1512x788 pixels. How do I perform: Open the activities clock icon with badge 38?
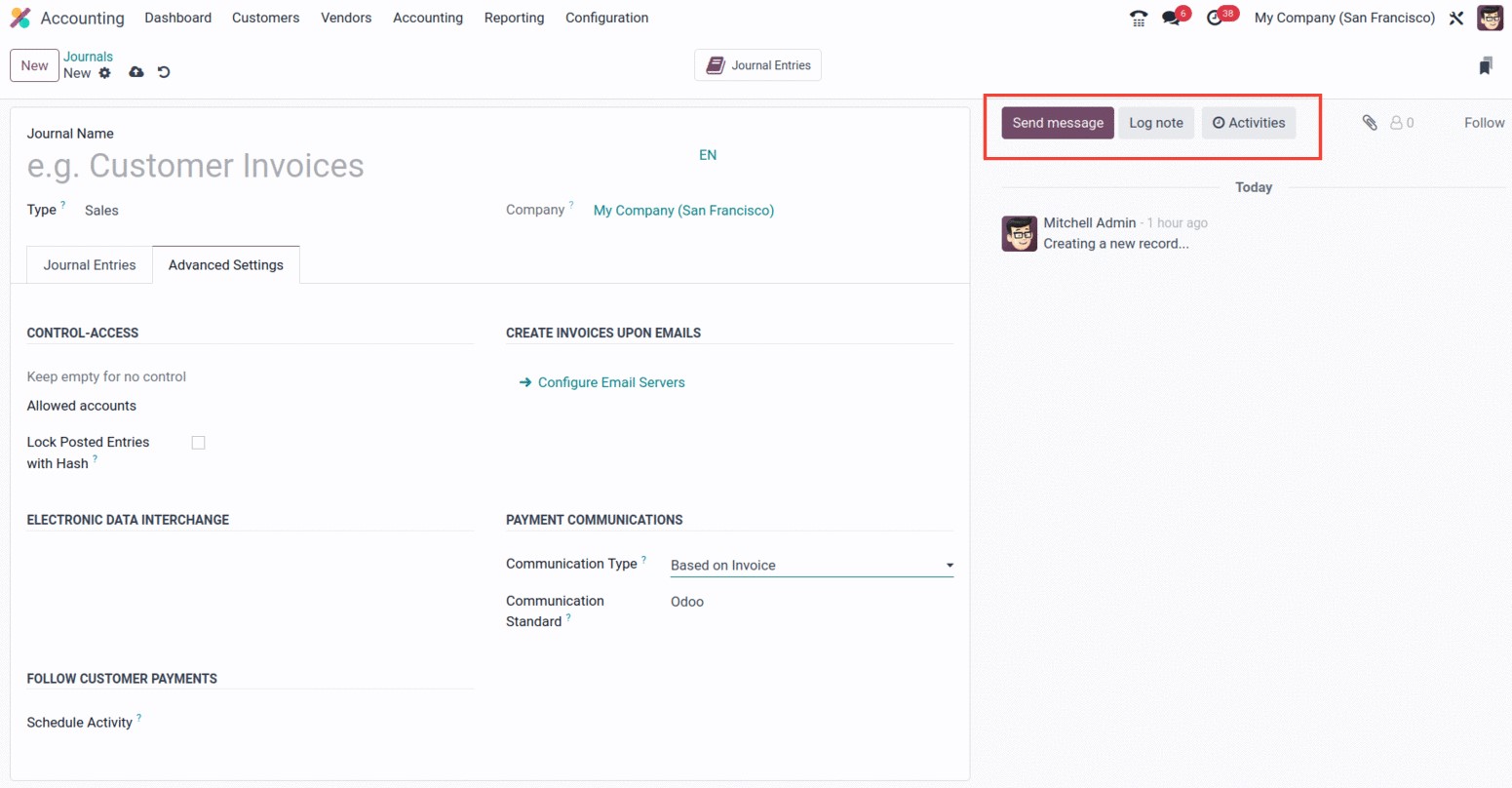1215,18
